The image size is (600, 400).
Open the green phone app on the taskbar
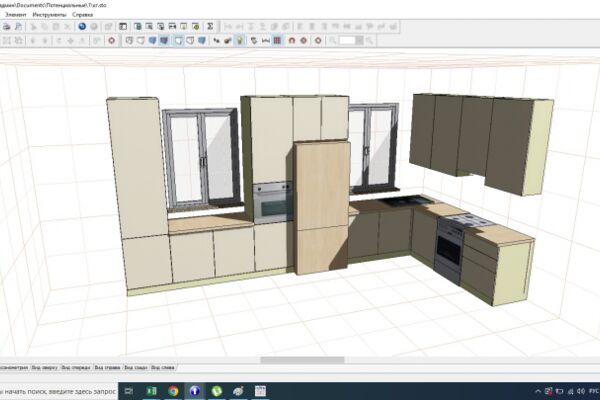click(217, 391)
